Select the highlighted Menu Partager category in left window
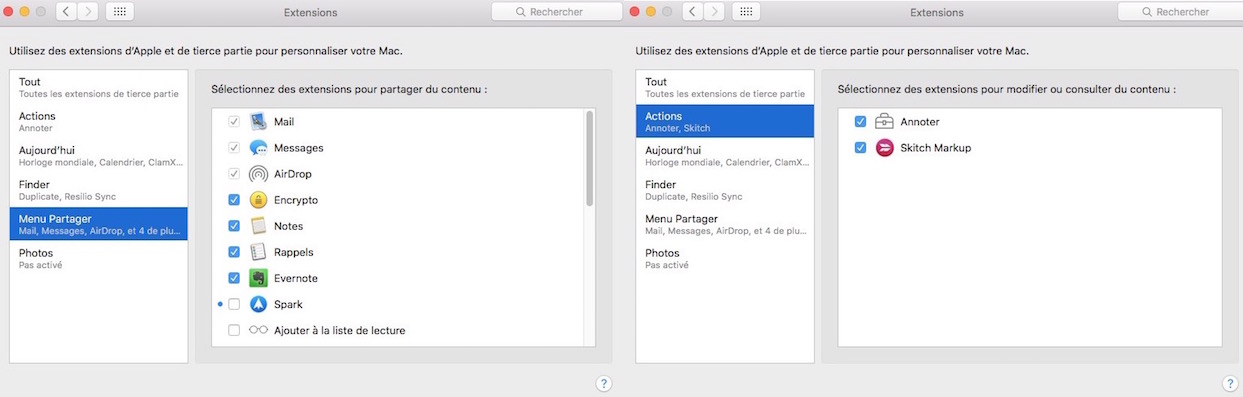The height and width of the screenshot is (397, 1243). click(99, 223)
